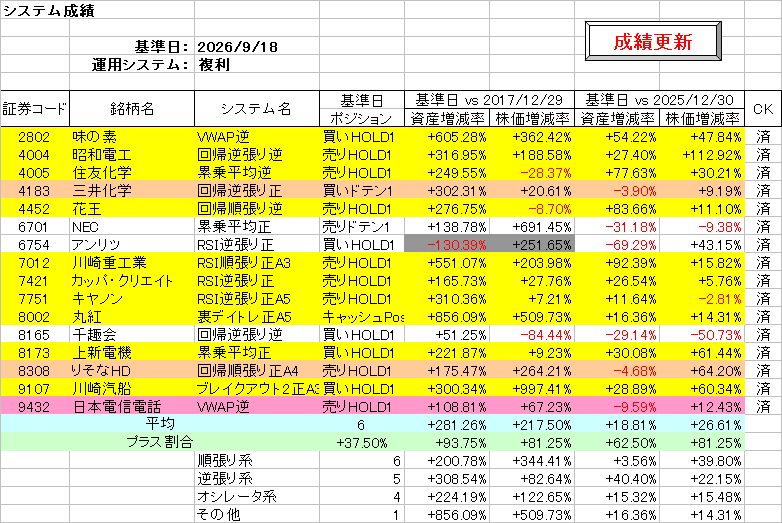Click 済 check cell in 2802 row
Viewport: 782px width, 523px height.
[763, 137]
